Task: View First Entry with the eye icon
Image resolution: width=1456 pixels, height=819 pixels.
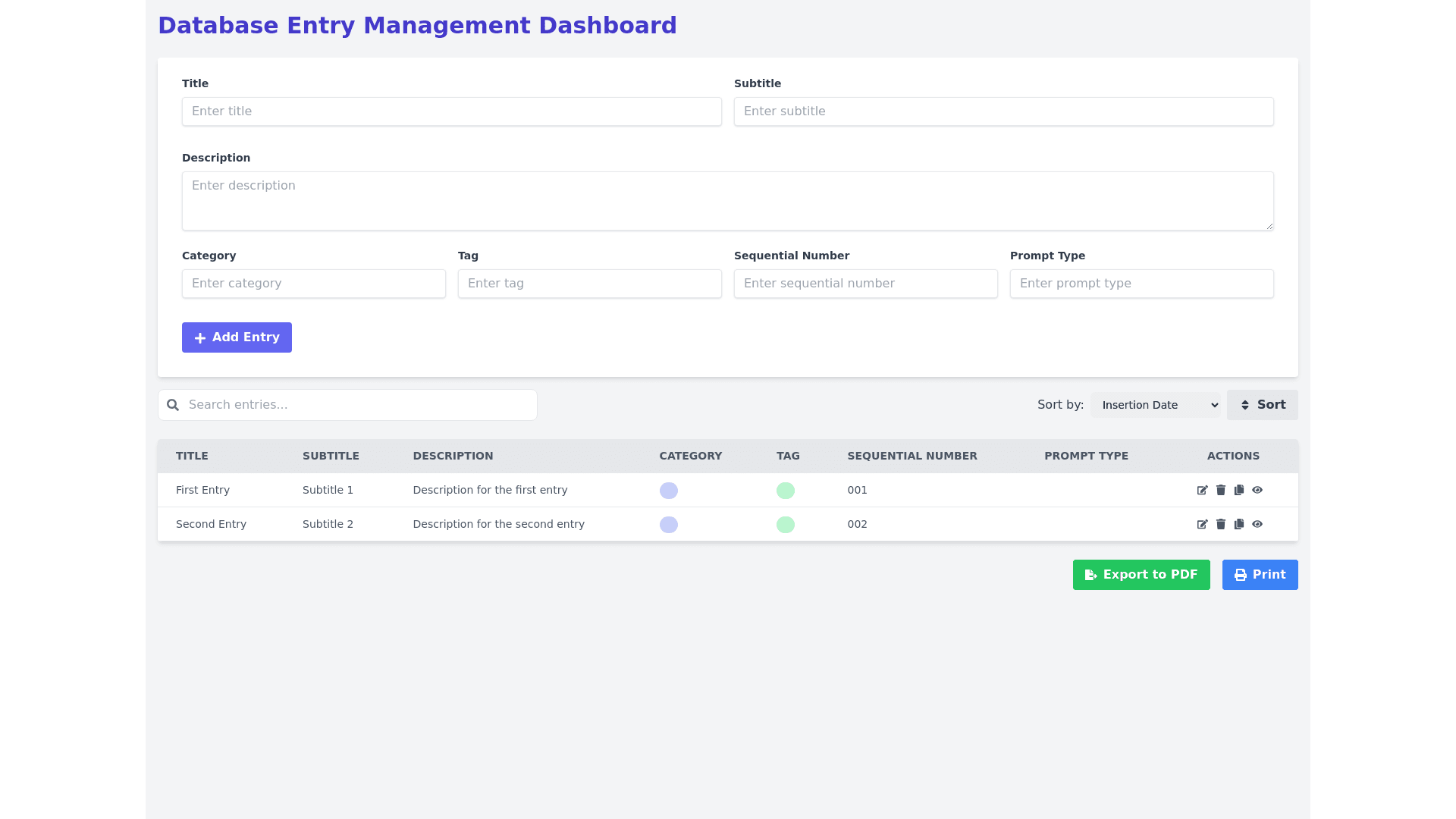Action: 1257,491
